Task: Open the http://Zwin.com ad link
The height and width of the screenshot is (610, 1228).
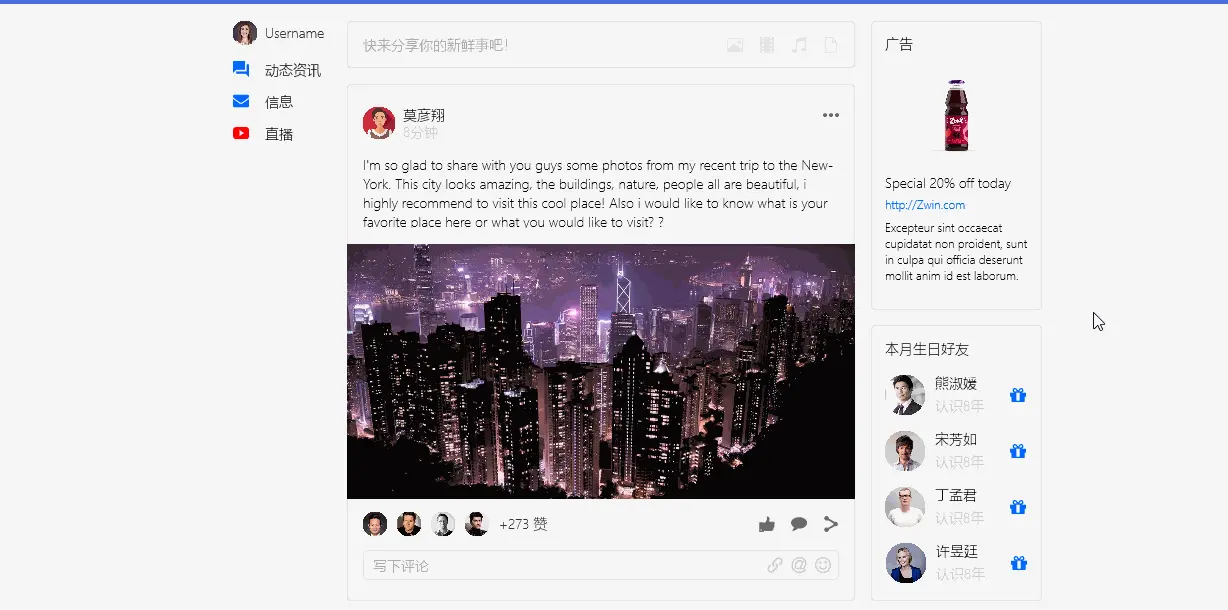Action: point(925,205)
